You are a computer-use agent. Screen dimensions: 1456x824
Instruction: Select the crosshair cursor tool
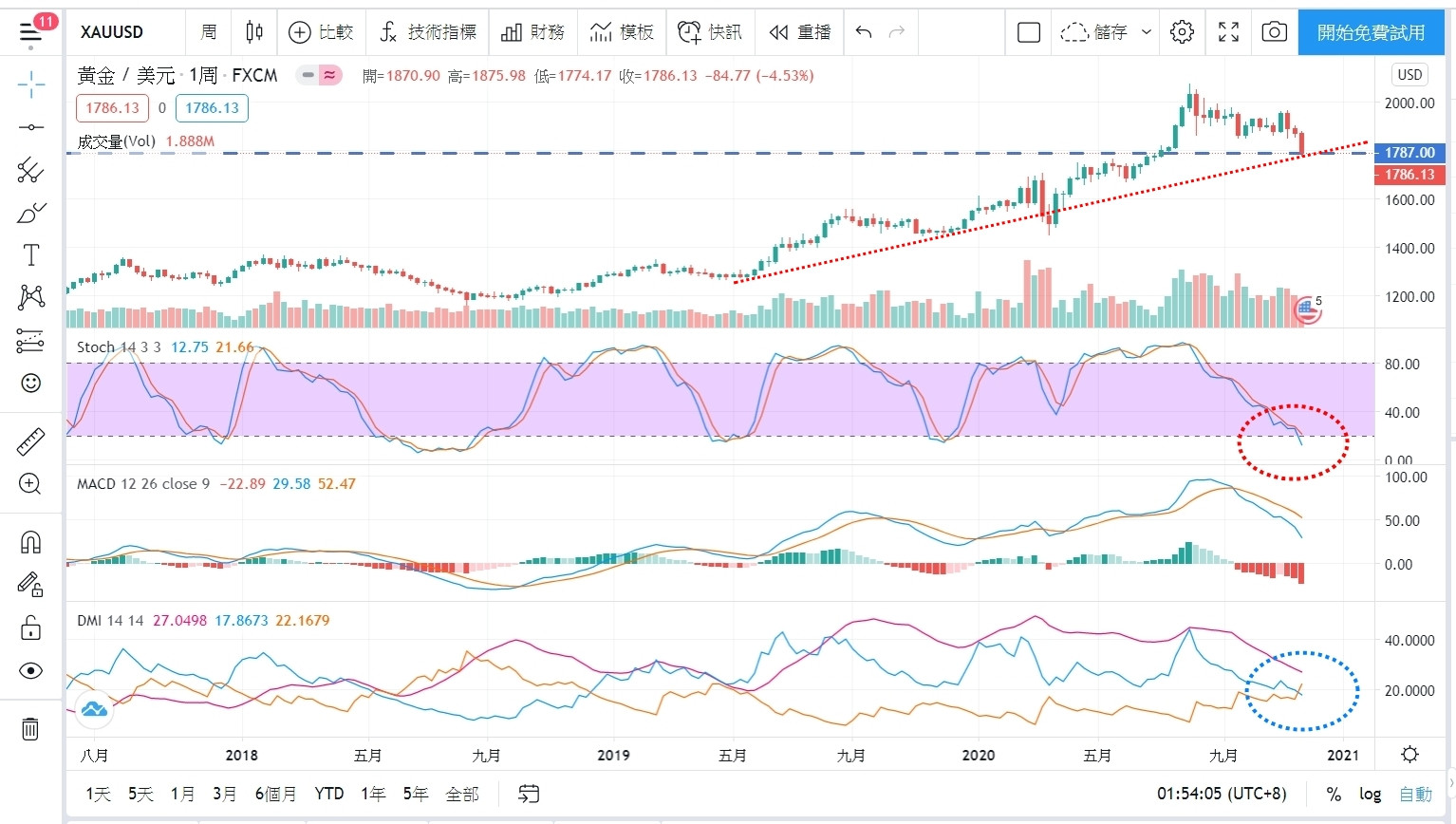(x=30, y=84)
